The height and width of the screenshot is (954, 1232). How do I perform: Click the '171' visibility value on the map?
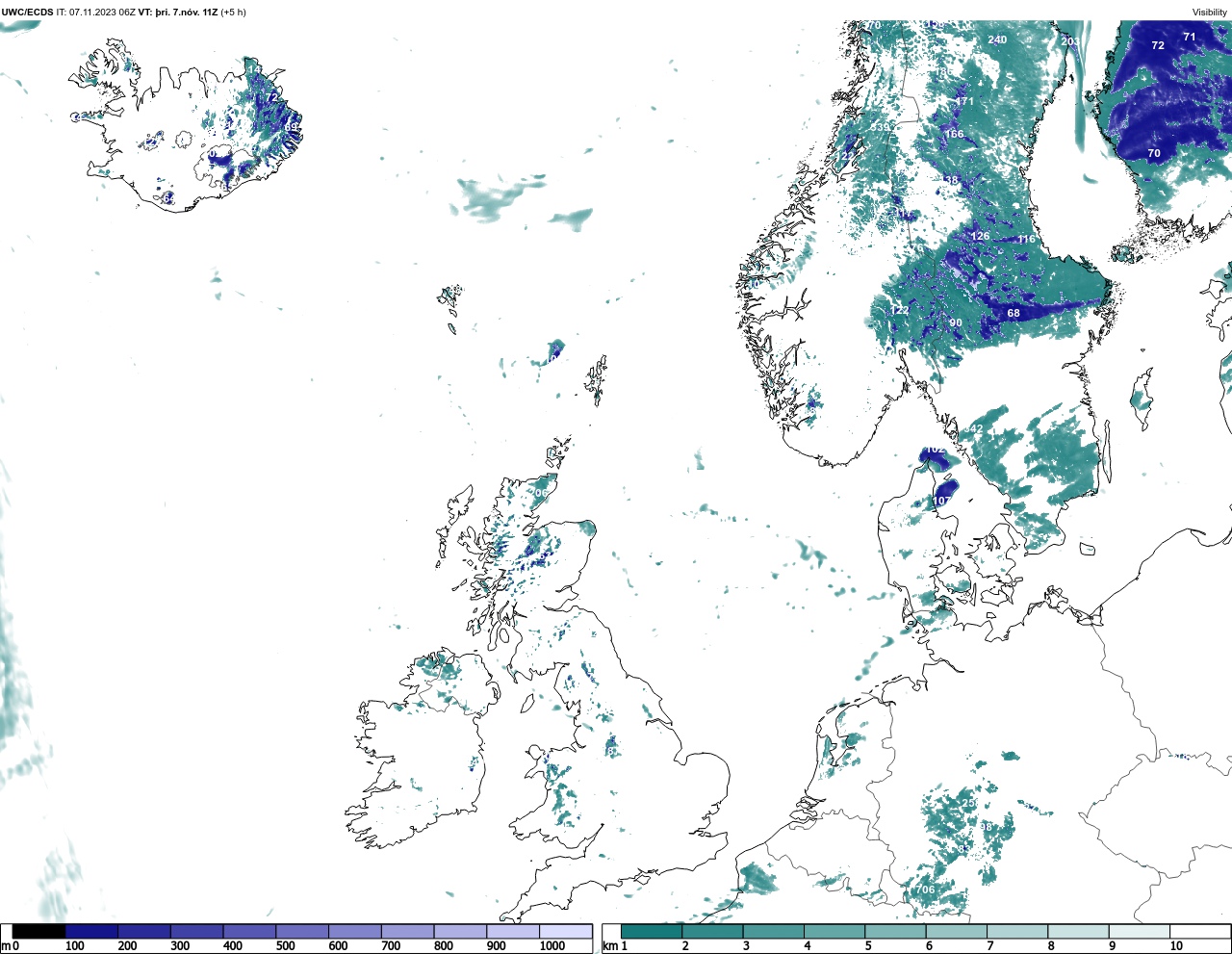(964, 101)
